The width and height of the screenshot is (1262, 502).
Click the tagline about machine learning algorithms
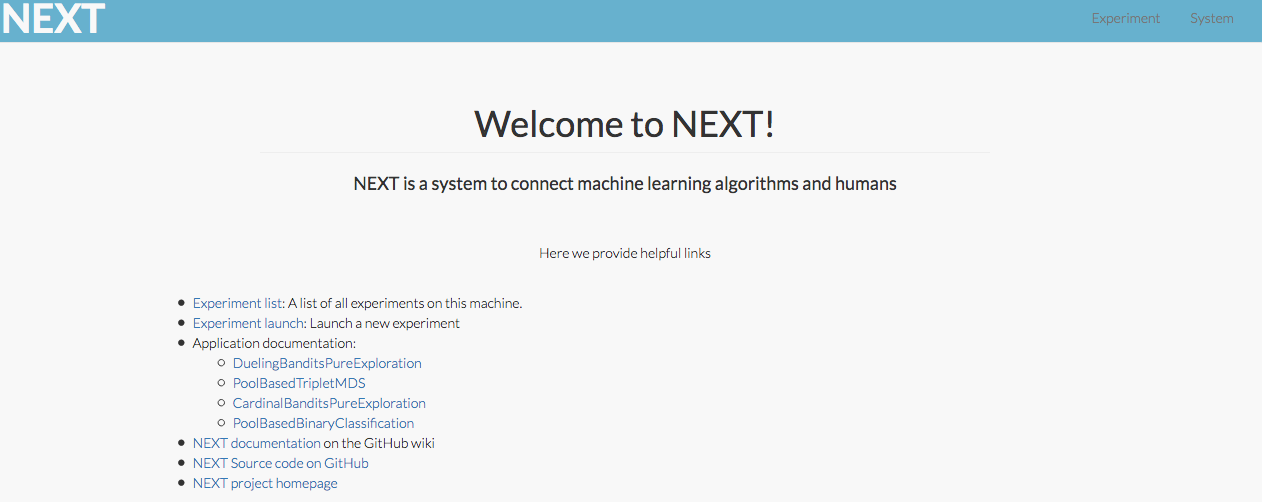point(625,184)
